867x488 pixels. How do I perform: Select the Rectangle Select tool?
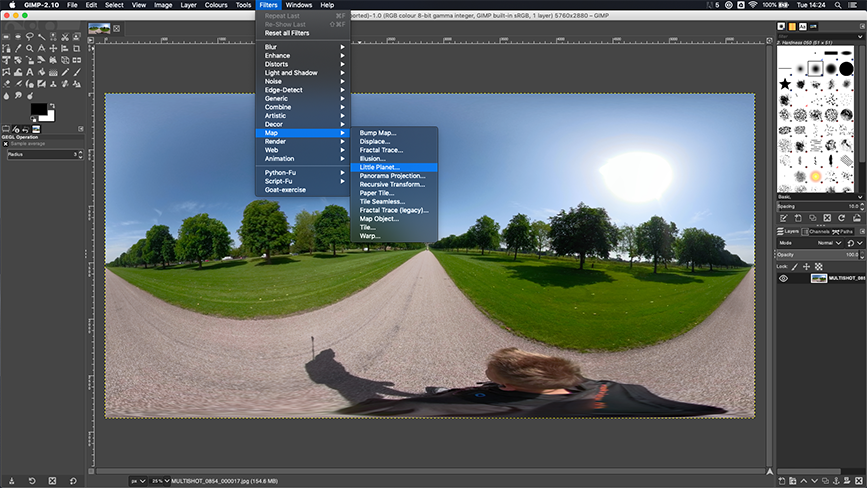pos(6,36)
